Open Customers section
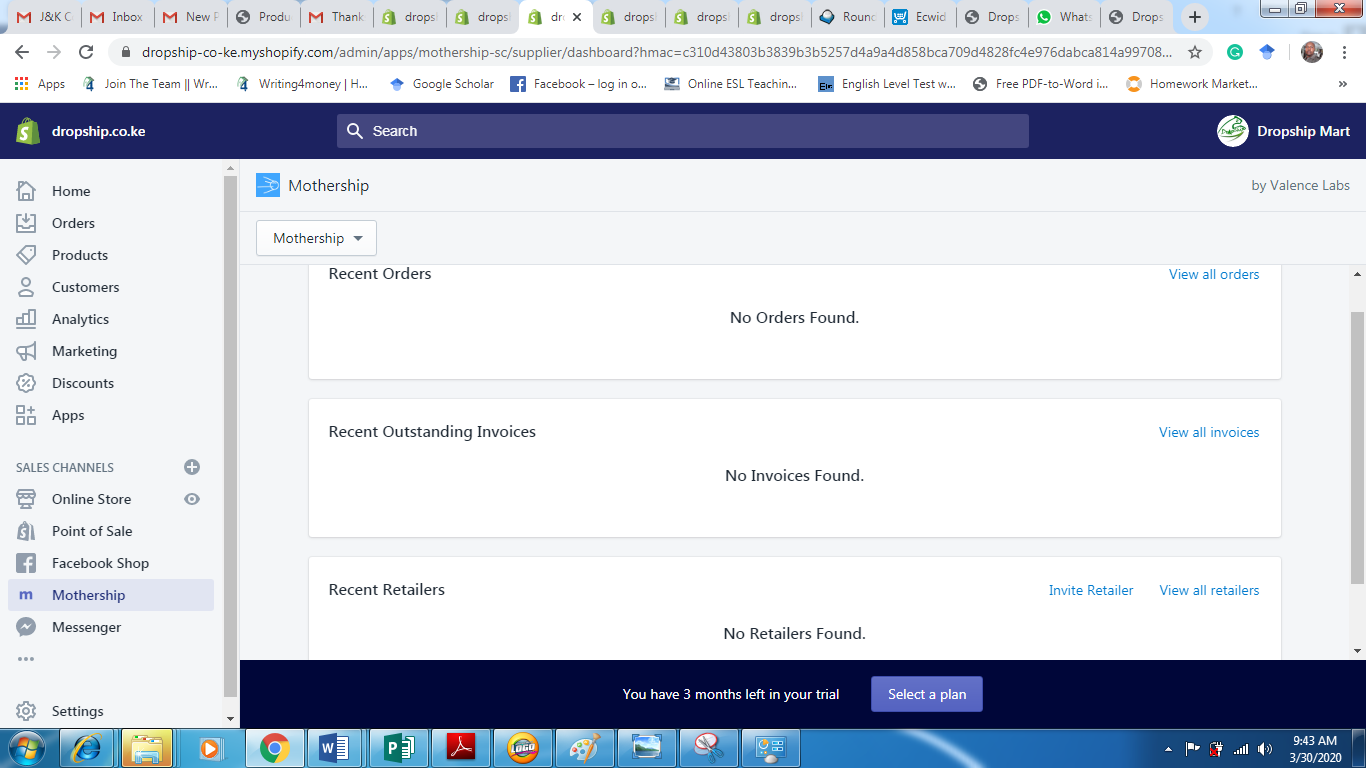This screenshot has height=768, width=1366. 85,287
